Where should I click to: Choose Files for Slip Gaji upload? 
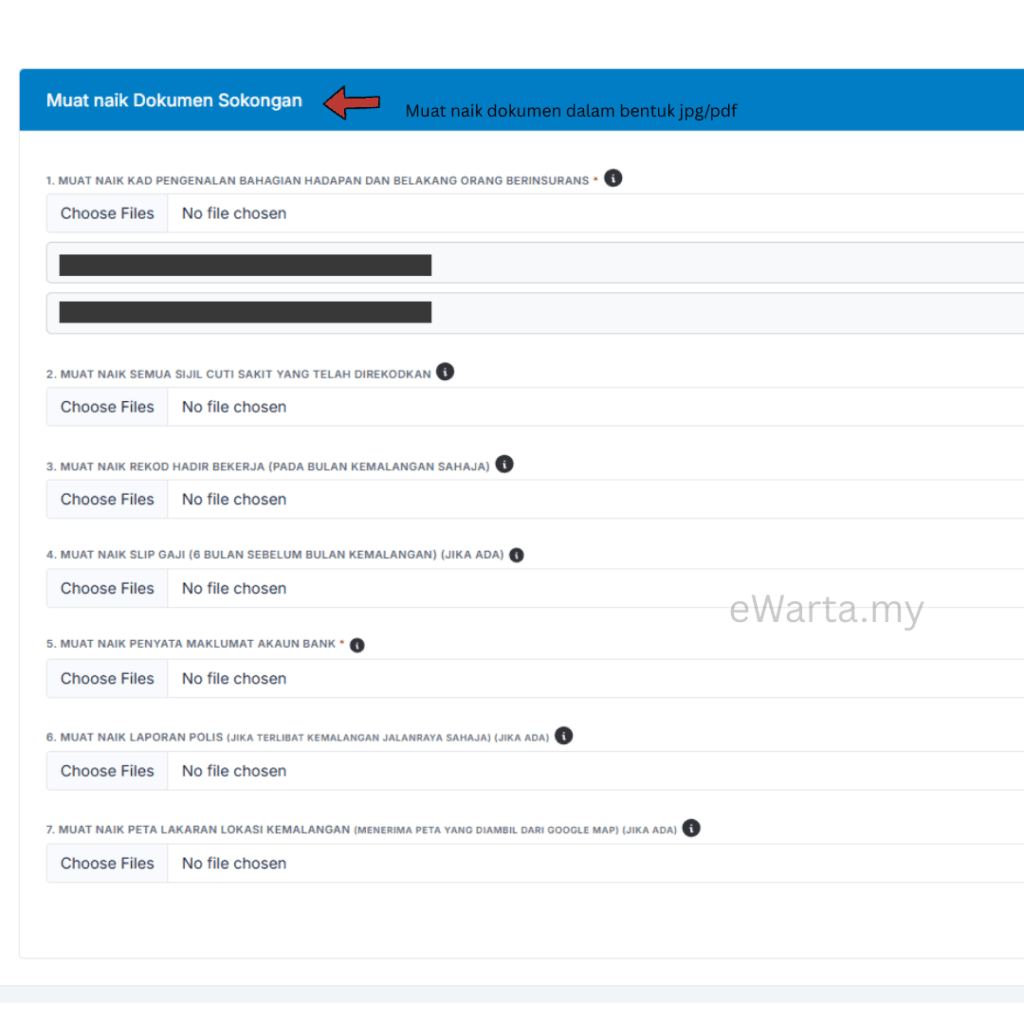tap(107, 588)
